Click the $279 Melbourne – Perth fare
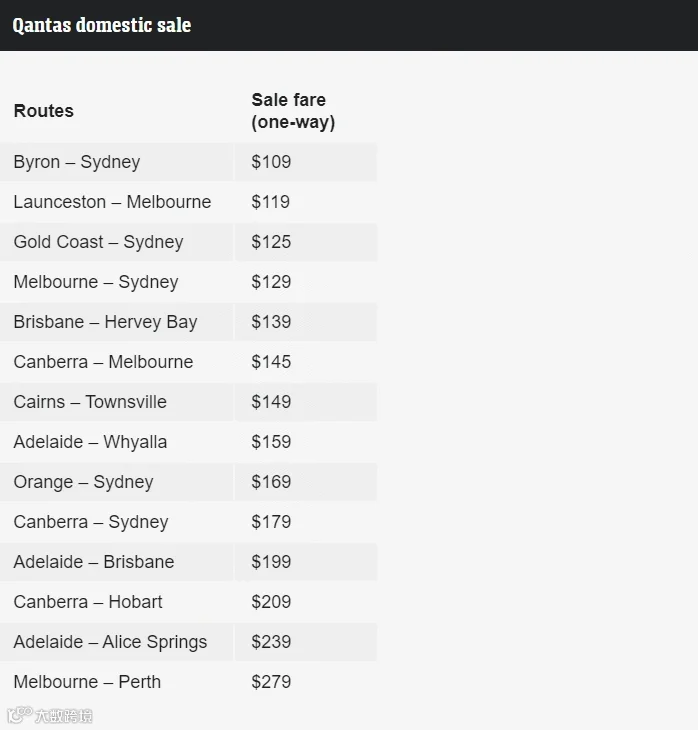698x730 pixels. (271, 682)
